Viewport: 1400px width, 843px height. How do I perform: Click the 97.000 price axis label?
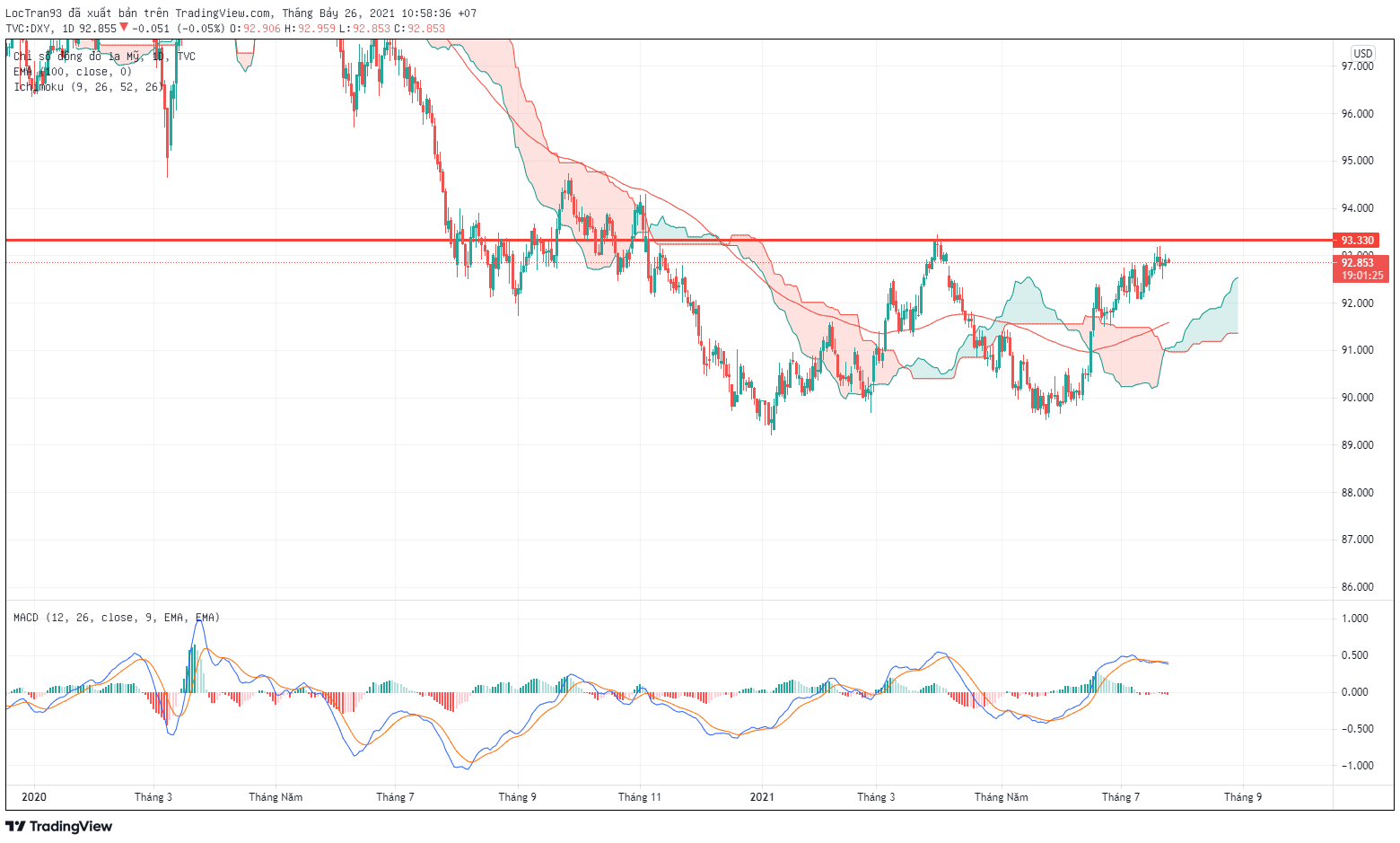tap(1357, 66)
